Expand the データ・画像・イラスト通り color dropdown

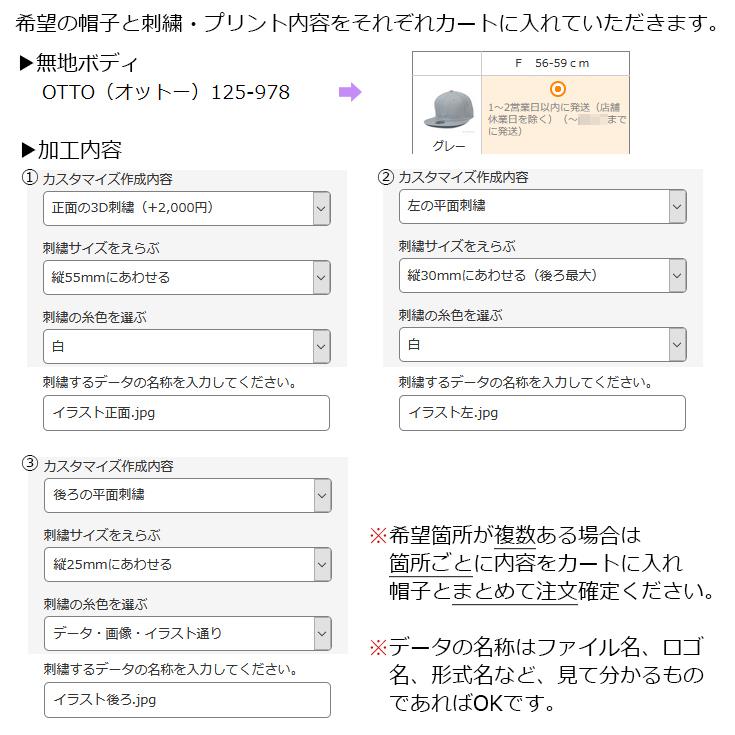pos(186,633)
